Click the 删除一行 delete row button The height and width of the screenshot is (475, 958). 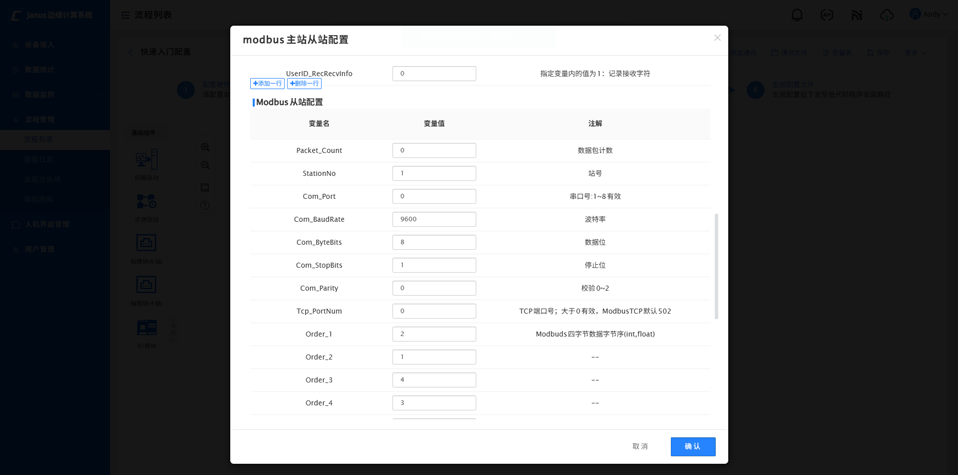304,84
